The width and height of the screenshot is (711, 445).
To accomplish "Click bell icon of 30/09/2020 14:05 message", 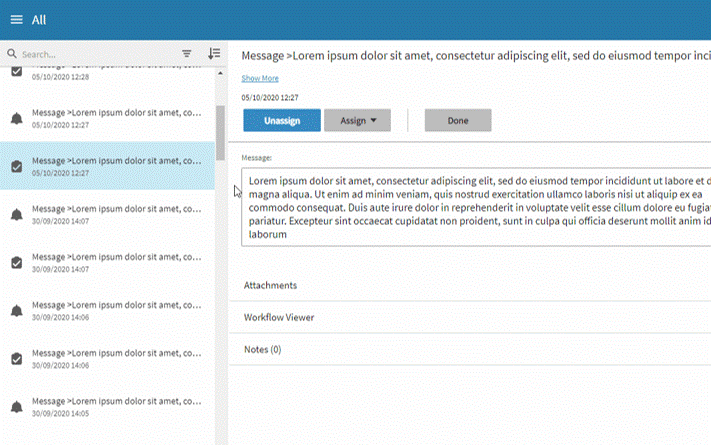I will [x=16, y=407].
